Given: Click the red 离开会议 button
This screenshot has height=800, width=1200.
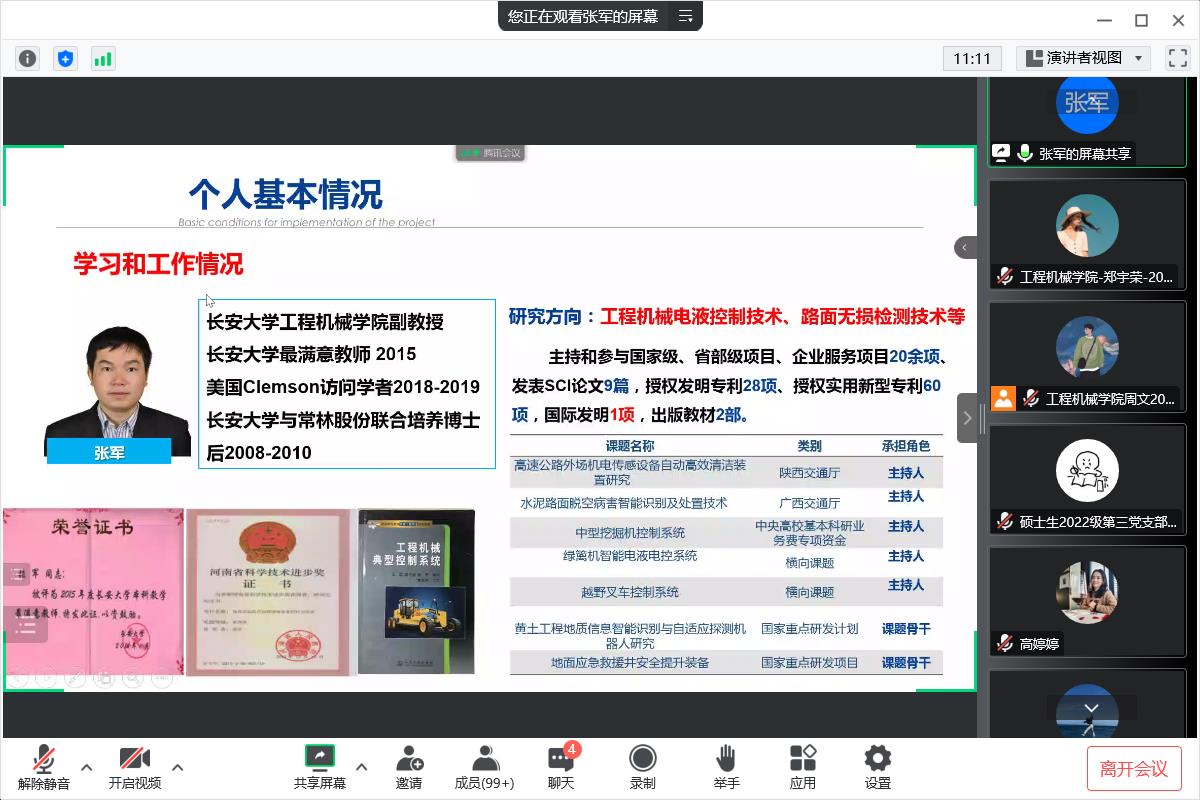Looking at the screenshot, I should (x=1134, y=768).
